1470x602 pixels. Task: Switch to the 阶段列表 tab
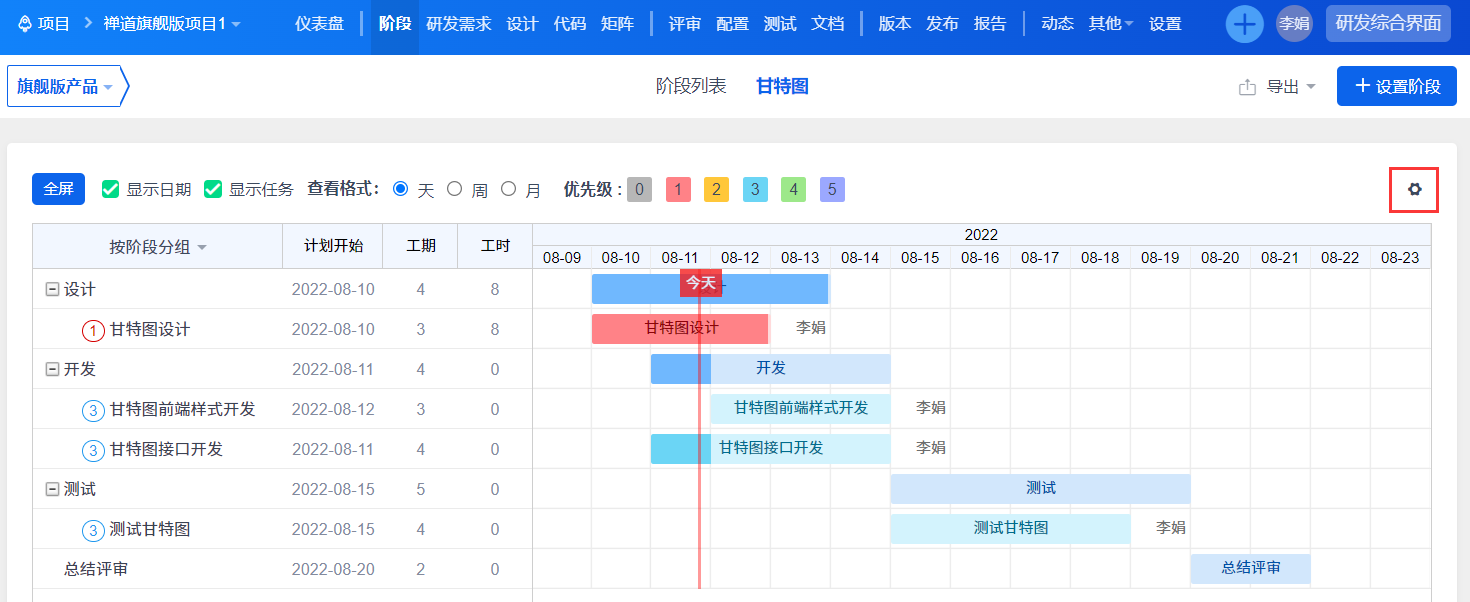point(691,86)
